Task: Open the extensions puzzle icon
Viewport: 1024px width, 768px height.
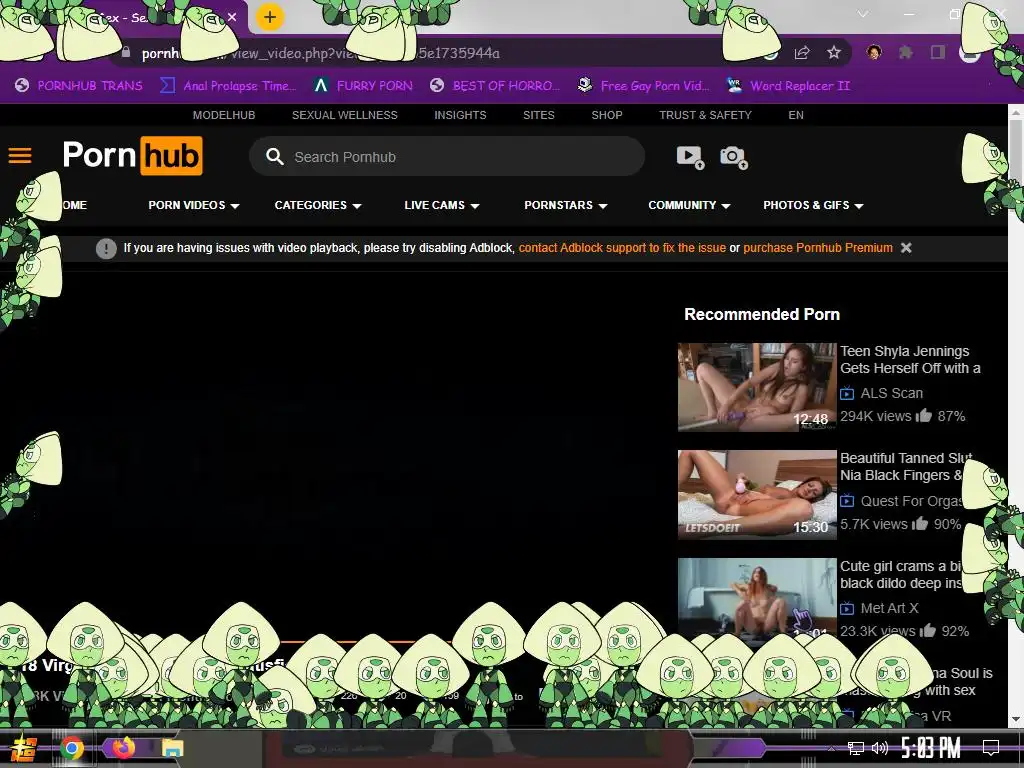Action: (x=906, y=52)
